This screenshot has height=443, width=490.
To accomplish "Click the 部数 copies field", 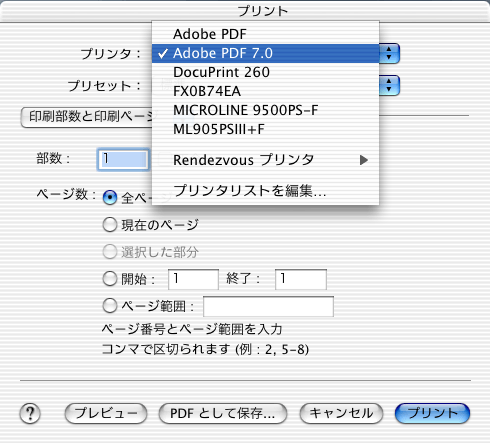I will point(123,159).
